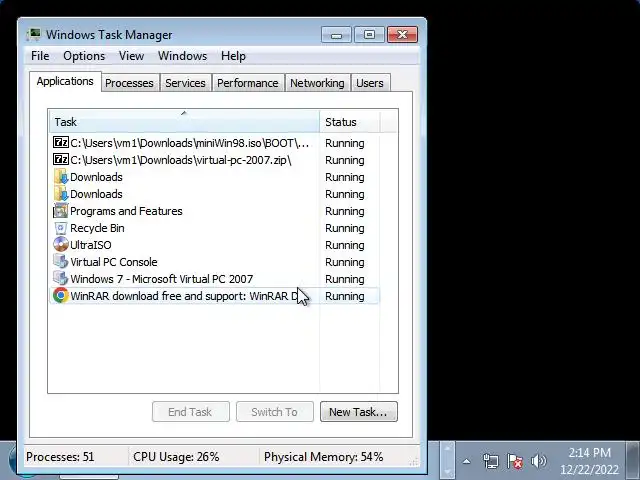Select the Recycle Bin task
The height and width of the screenshot is (480, 640).
click(214, 228)
